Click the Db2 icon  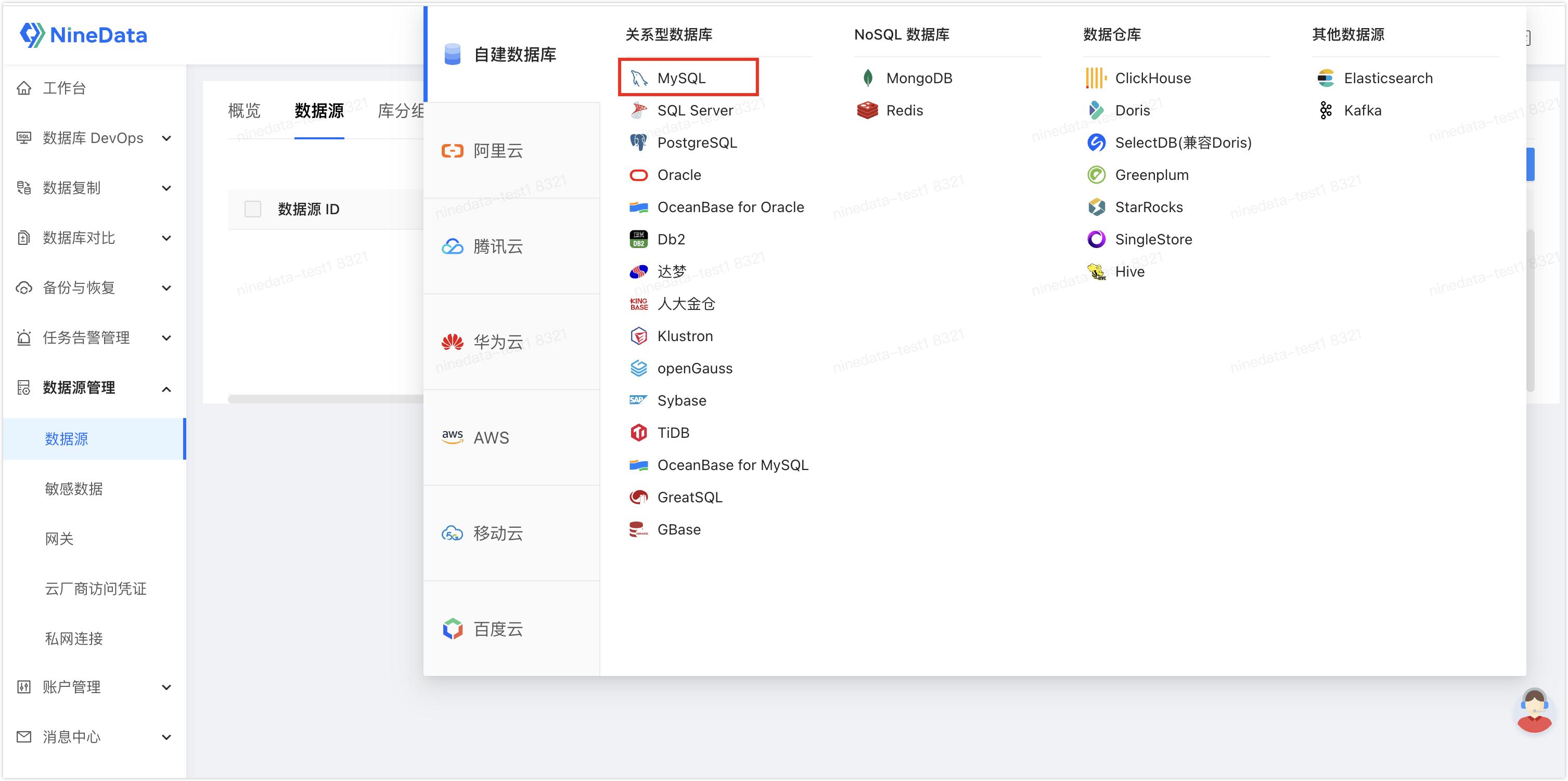pyautogui.click(x=638, y=240)
